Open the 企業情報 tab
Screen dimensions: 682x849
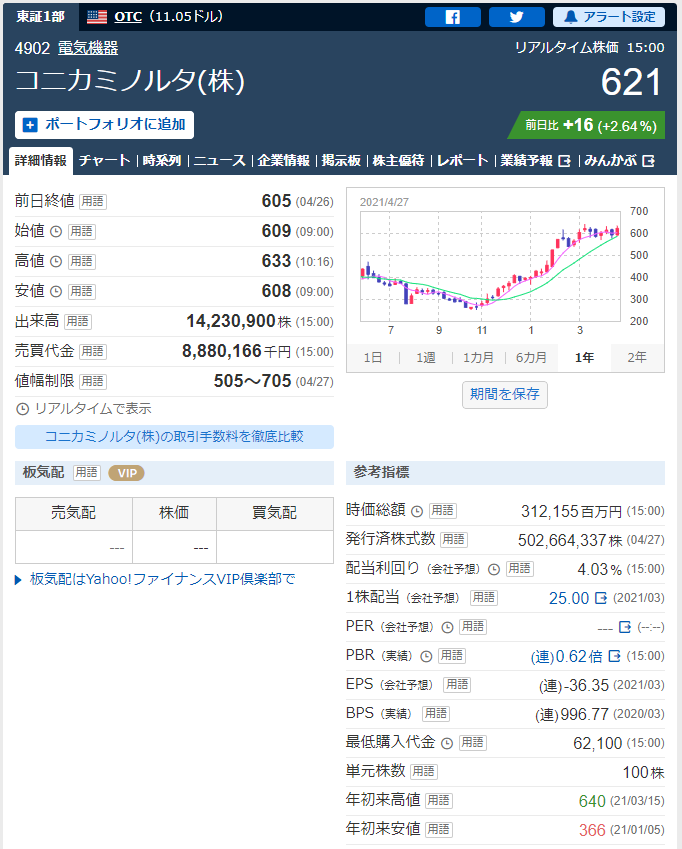point(284,161)
